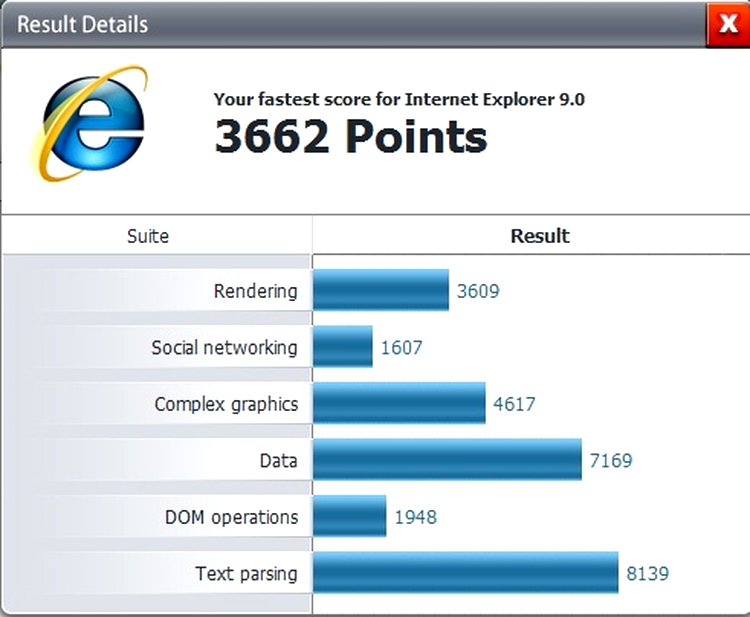Image resolution: width=750 pixels, height=617 pixels.
Task: Close the Result Details dialog
Action: coord(728,24)
